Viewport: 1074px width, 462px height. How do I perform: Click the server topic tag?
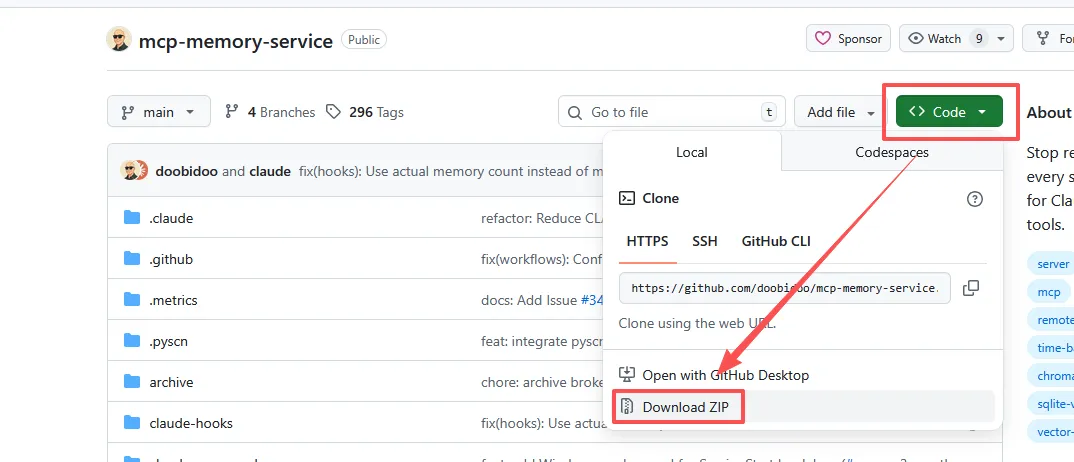pos(1051,264)
